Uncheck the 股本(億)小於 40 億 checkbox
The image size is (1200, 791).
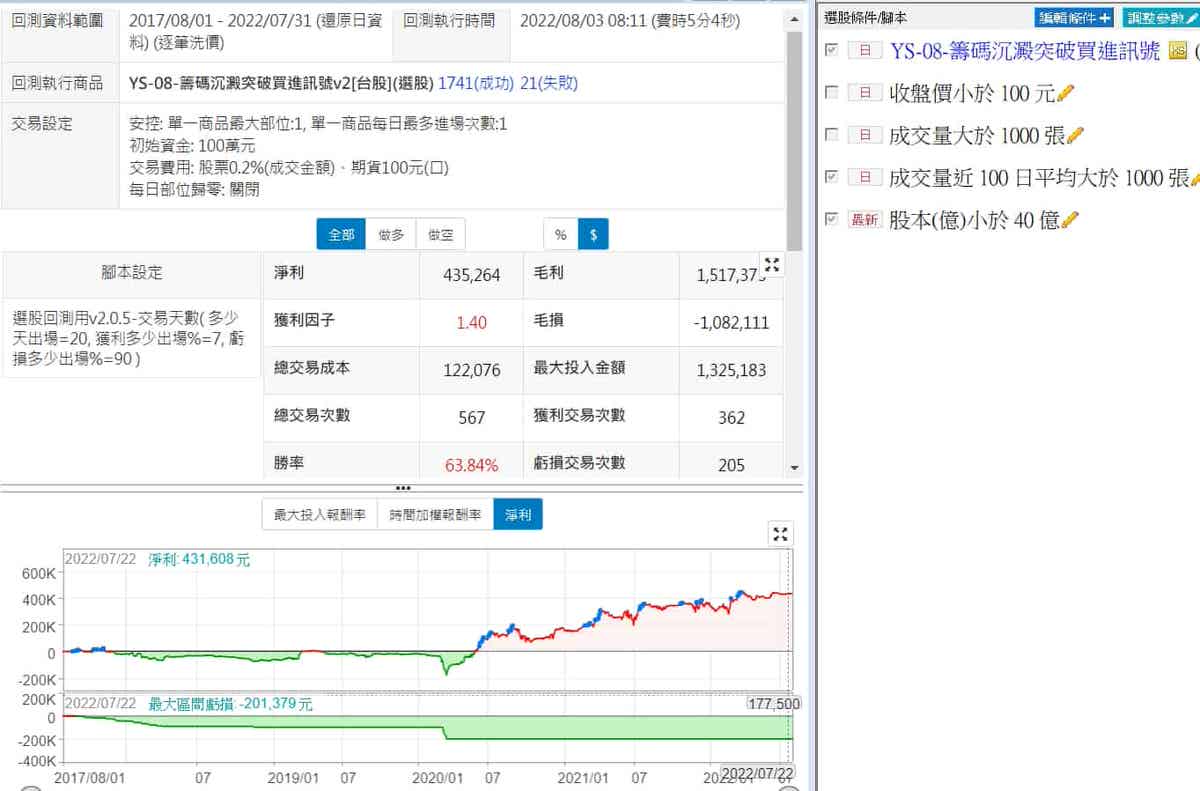831,219
